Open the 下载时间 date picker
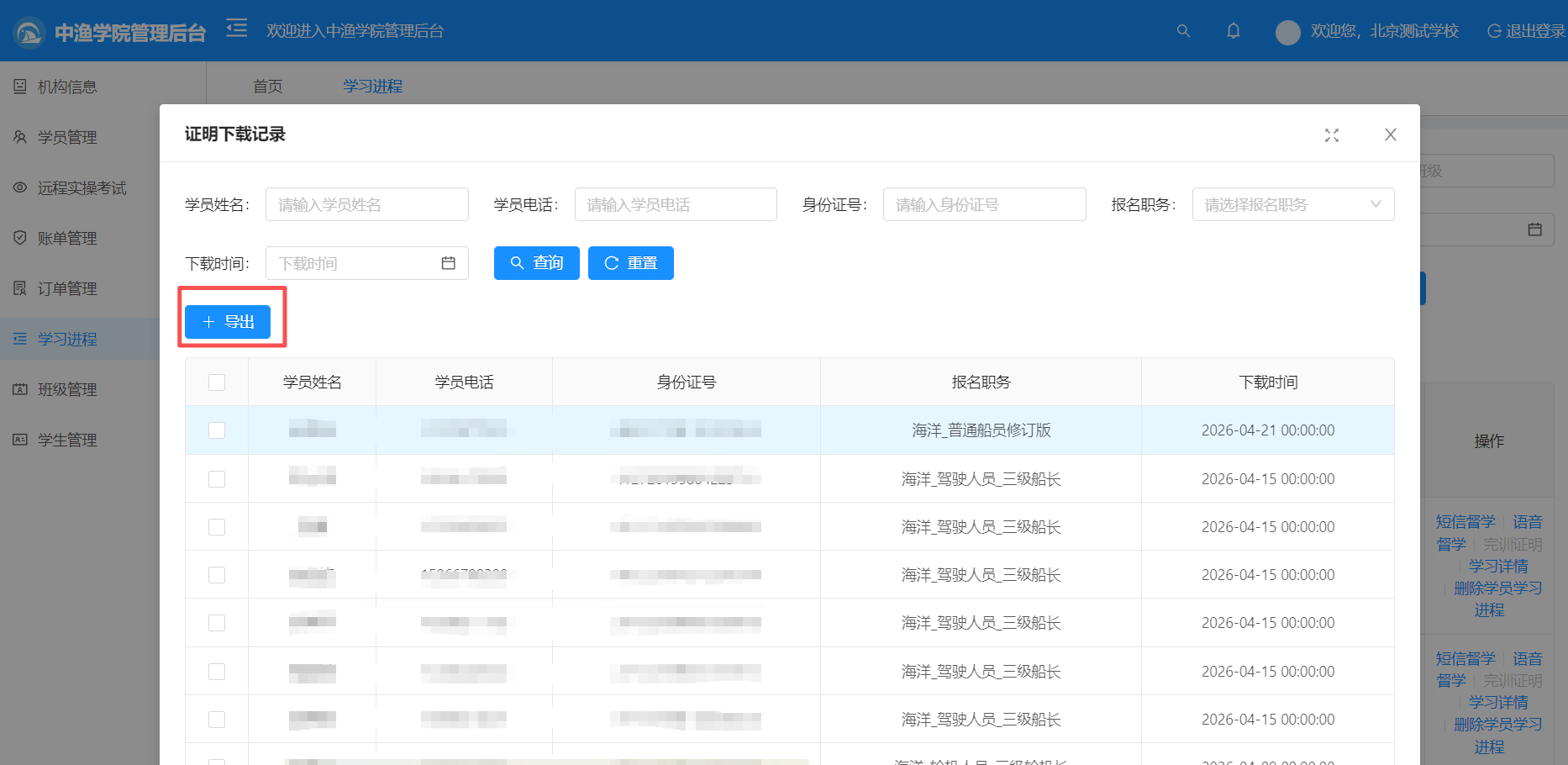Image resolution: width=1568 pixels, height=765 pixels. coord(367,263)
